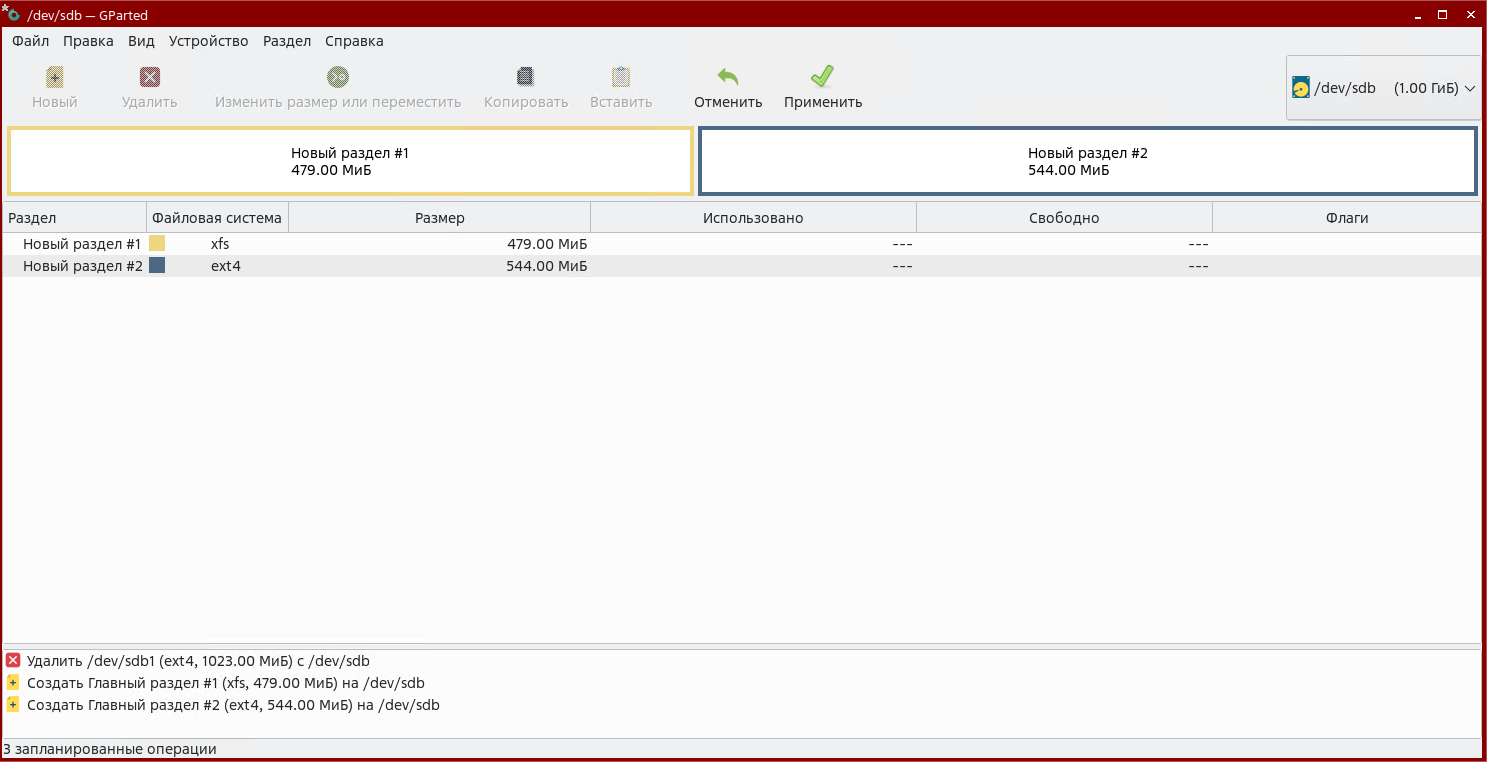
Task: Click the Apply operations green checkmark icon
Action: (x=823, y=77)
